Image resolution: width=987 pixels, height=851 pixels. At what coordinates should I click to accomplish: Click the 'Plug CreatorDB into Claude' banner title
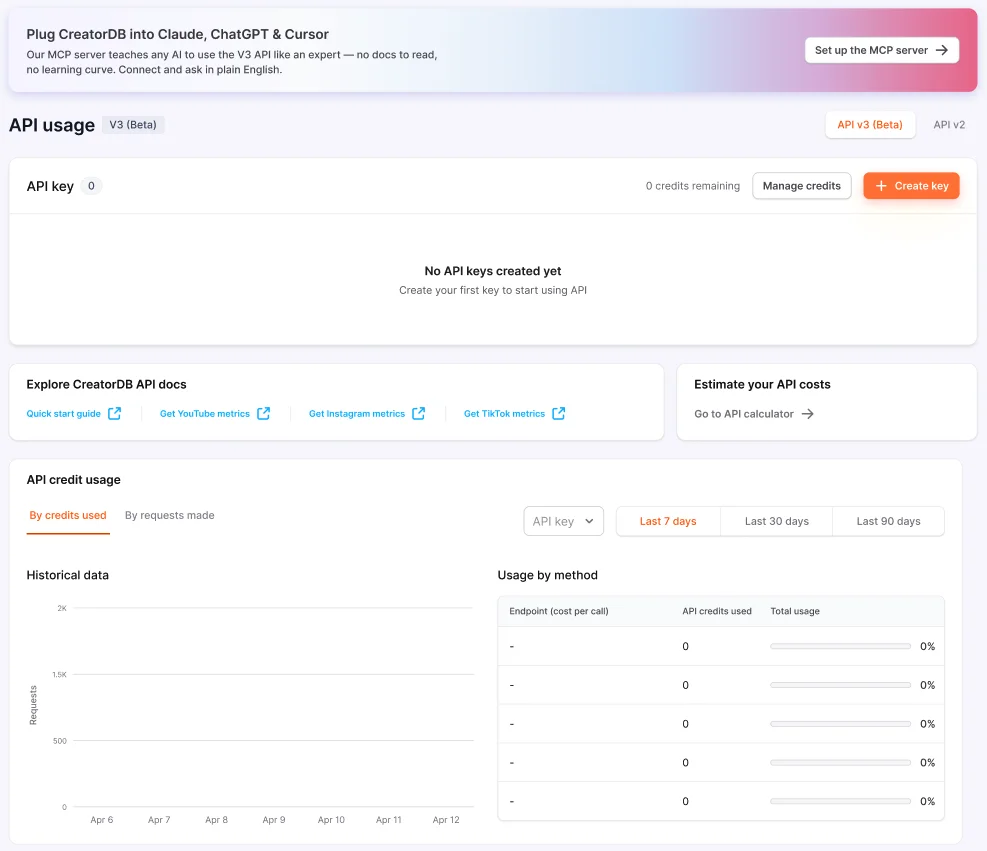[x=178, y=34]
